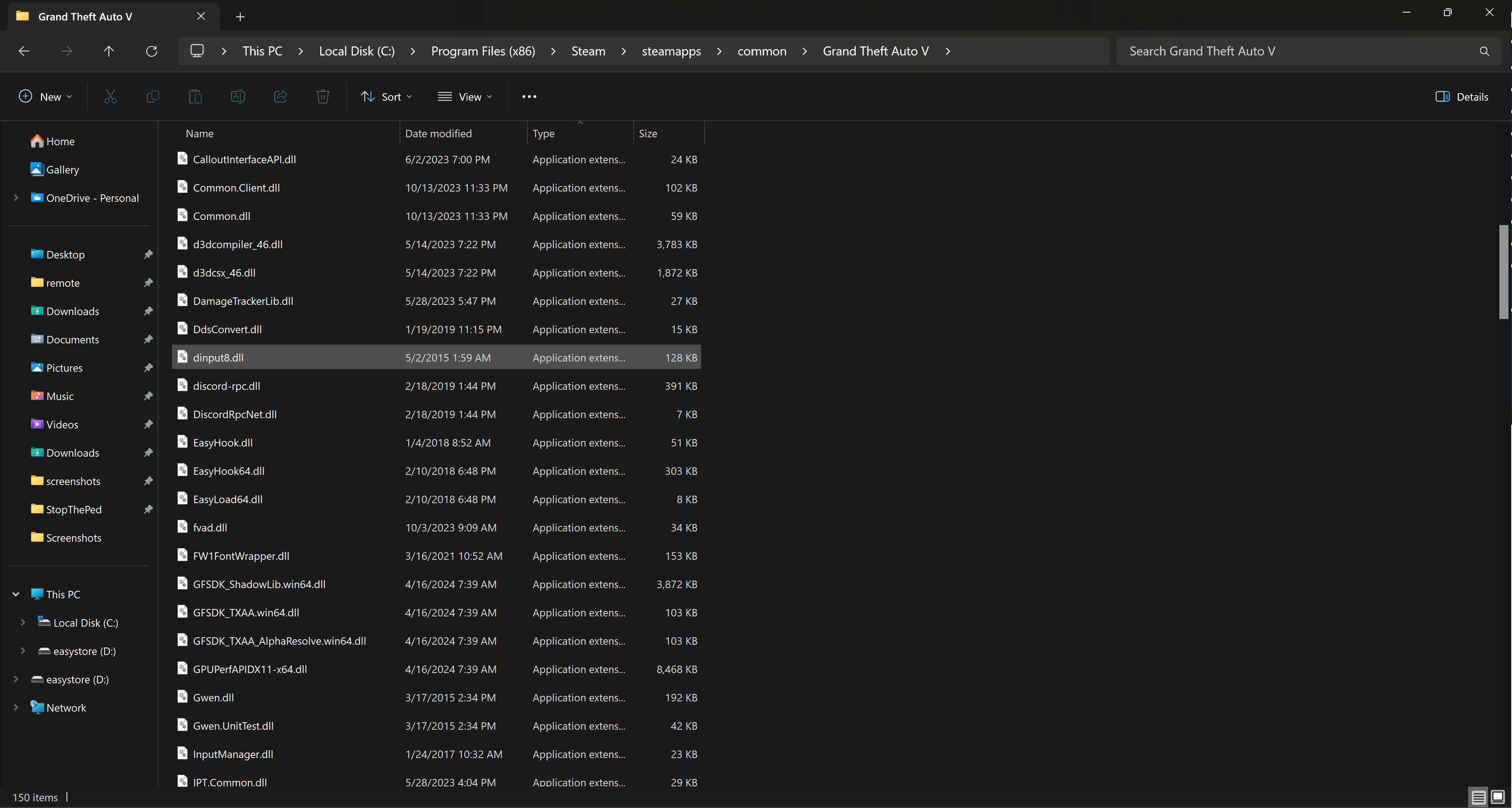Click the Rename icon in toolbar
Screen dimensions: 1512x808
238,97
